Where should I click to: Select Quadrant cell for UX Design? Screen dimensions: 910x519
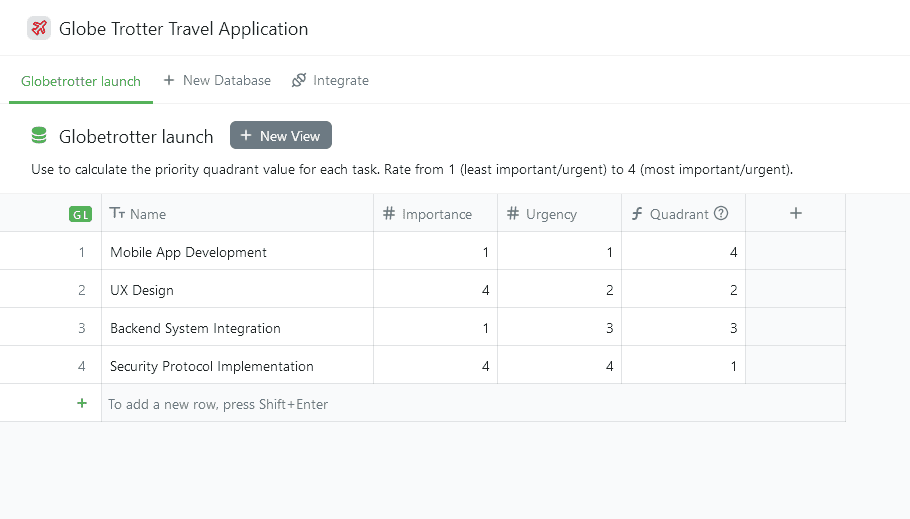684,289
